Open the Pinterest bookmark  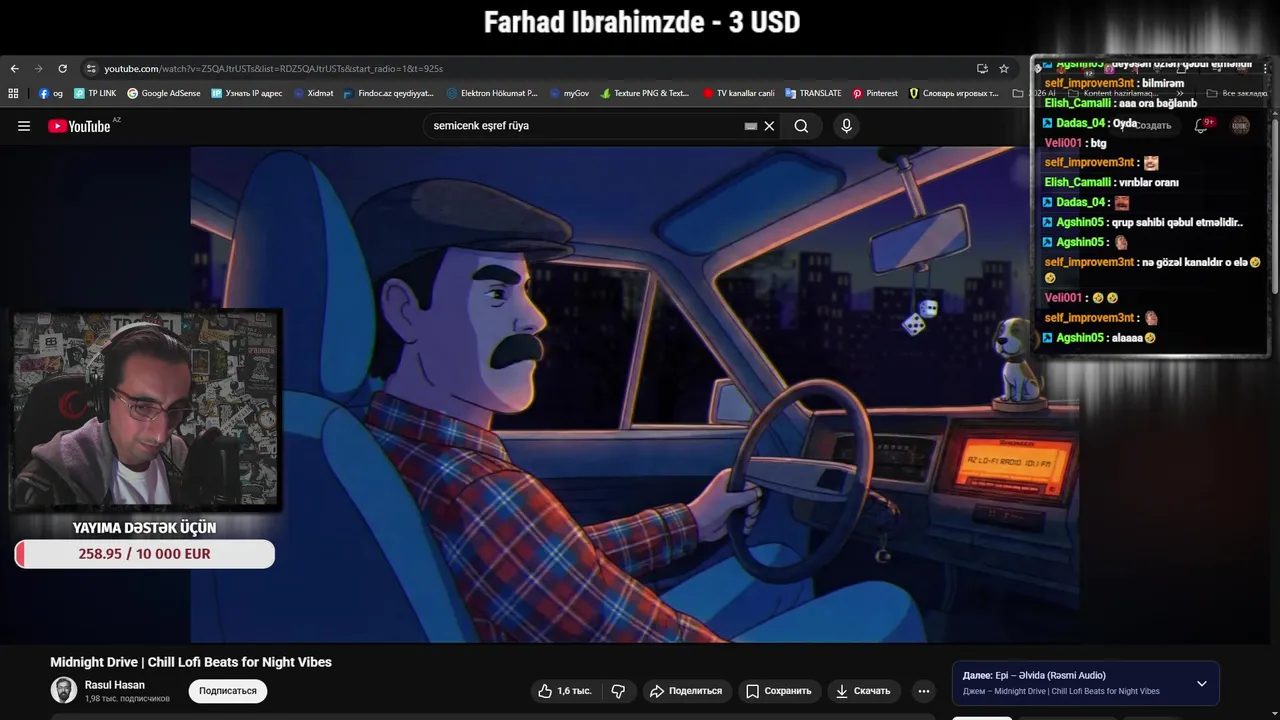pyautogui.click(x=875, y=93)
